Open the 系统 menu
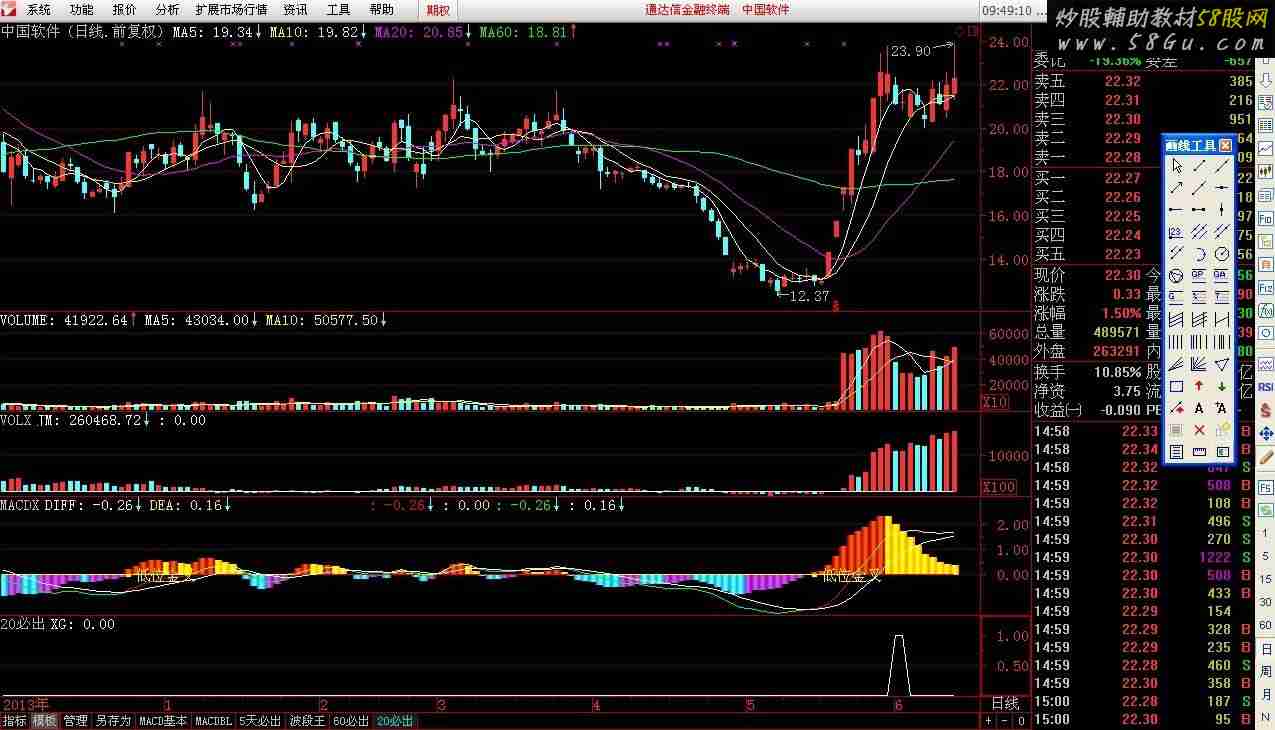Viewport: 1275px width, 730px height. tap(38, 9)
